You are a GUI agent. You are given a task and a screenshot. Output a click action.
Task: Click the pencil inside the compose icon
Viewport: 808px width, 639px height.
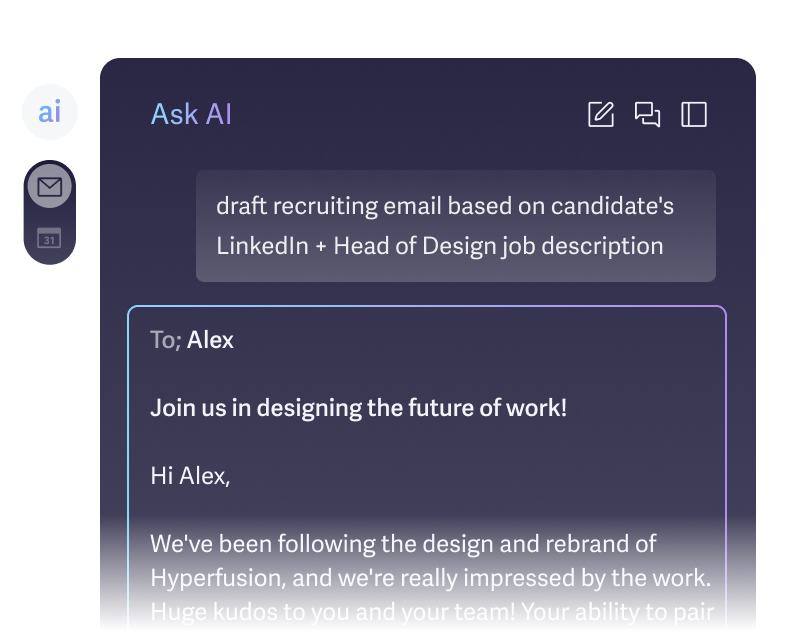pos(602,113)
